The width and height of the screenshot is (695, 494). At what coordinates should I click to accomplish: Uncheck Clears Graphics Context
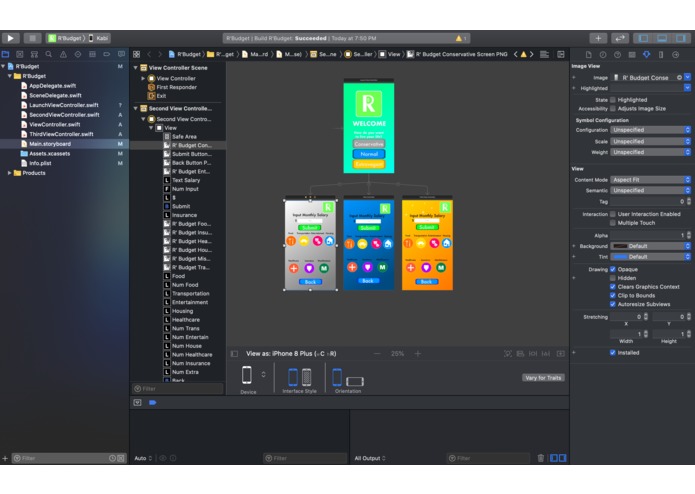coord(613,287)
